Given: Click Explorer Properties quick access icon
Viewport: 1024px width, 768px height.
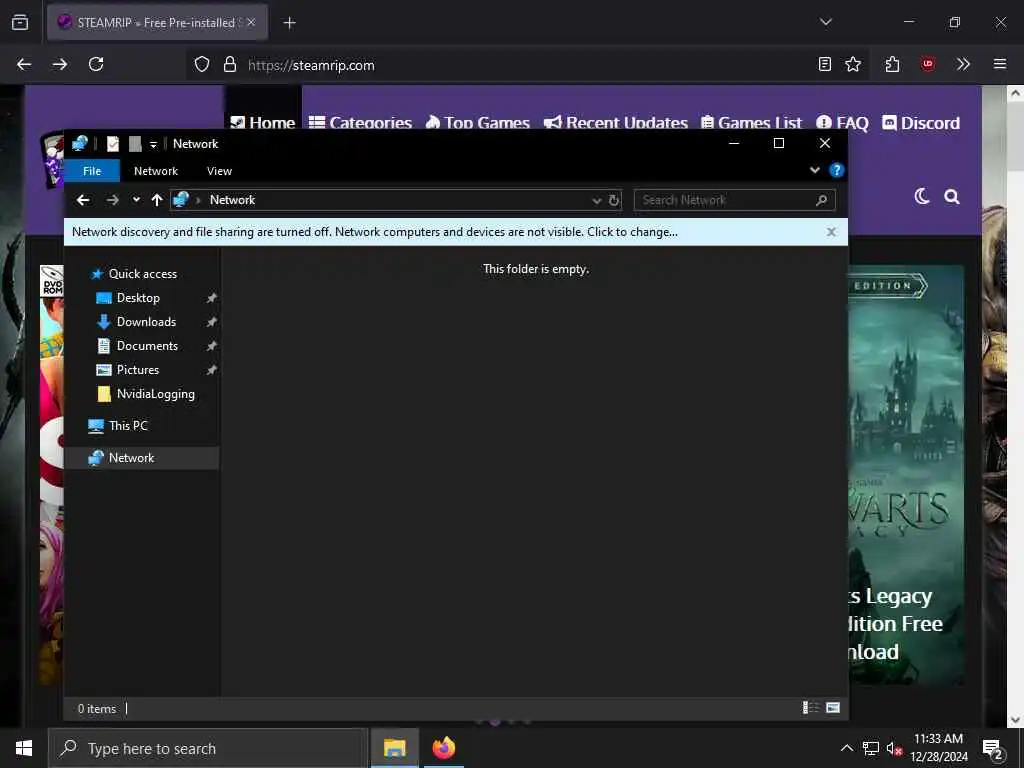Looking at the screenshot, I should click(113, 144).
